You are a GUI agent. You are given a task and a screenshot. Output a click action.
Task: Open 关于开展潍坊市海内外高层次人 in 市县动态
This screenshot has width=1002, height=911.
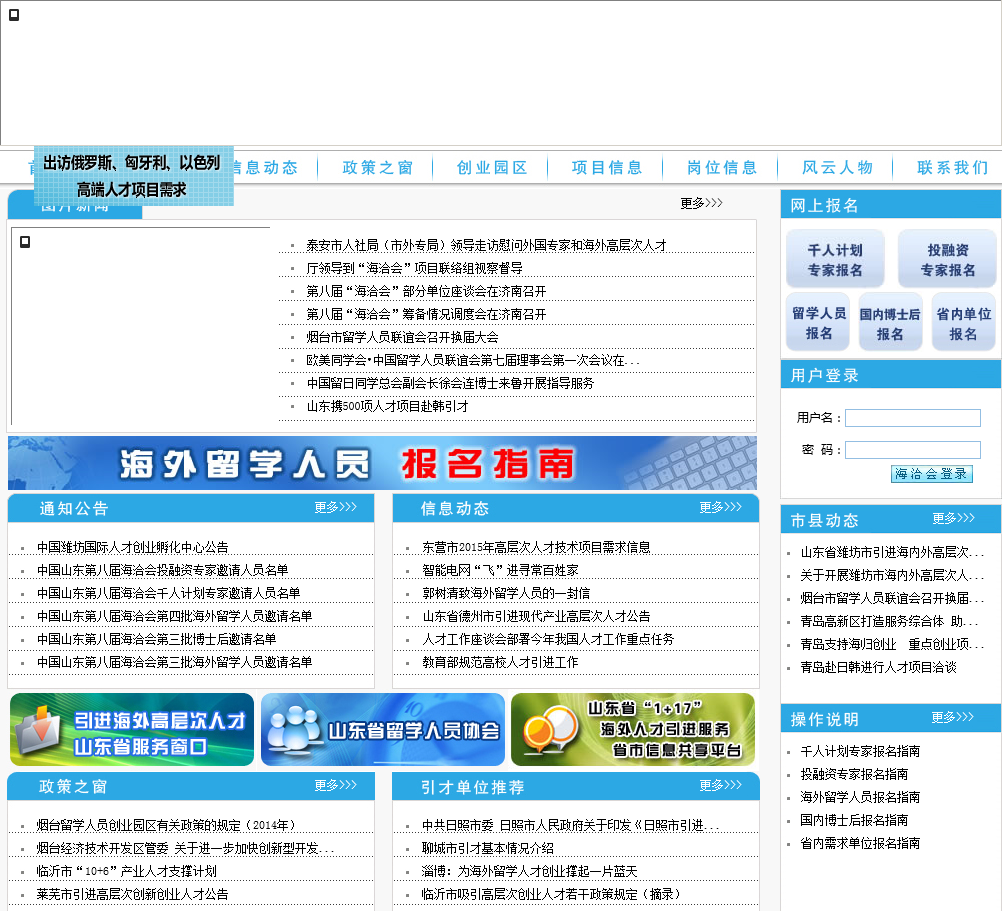coord(892,576)
